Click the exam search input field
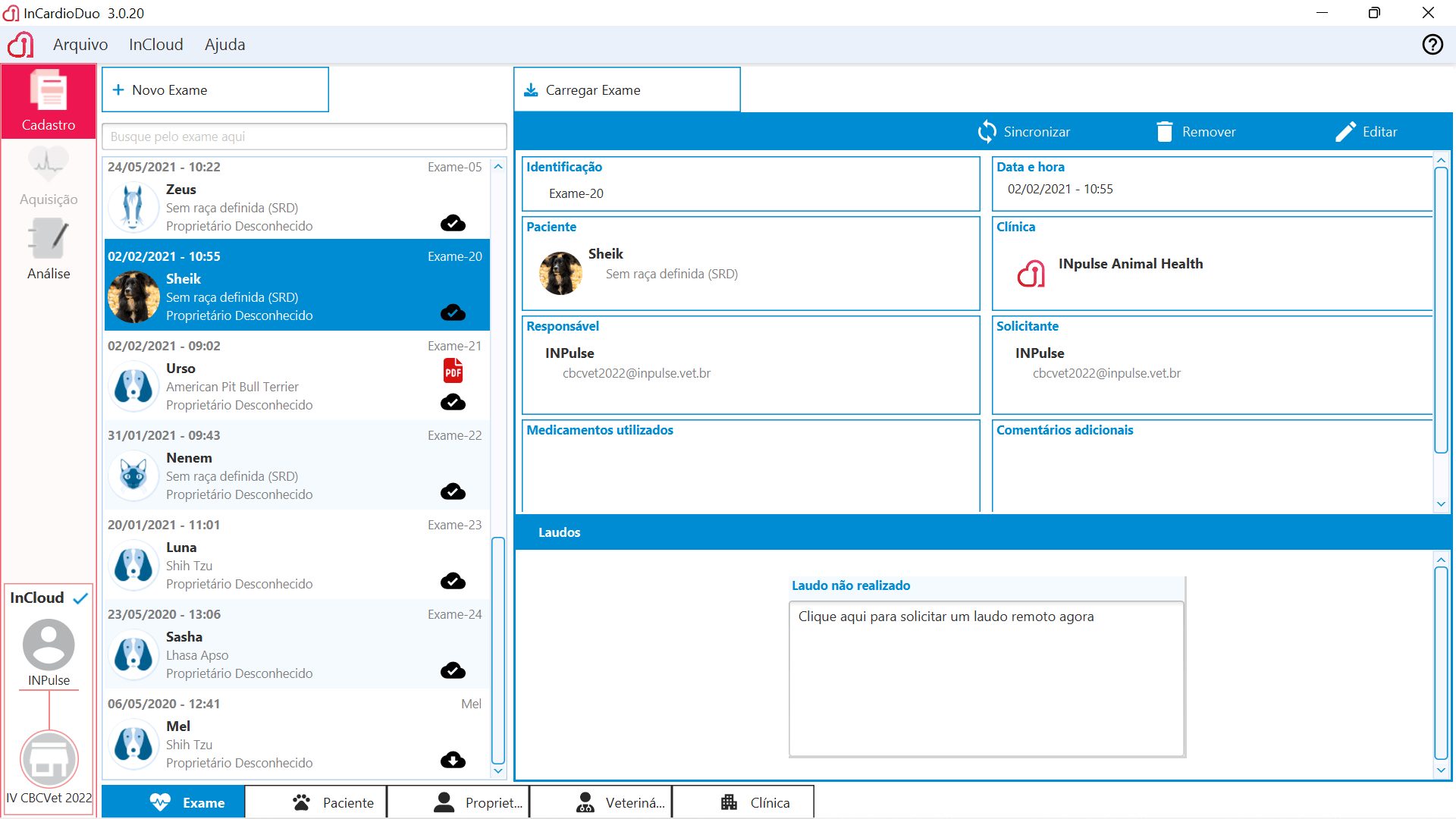This screenshot has width=1456, height=819. pyautogui.click(x=304, y=136)
